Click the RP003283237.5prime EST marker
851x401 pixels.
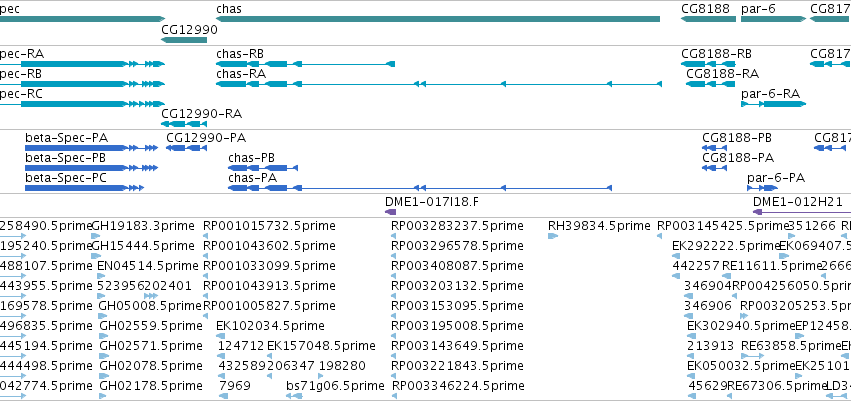[393, 236]
